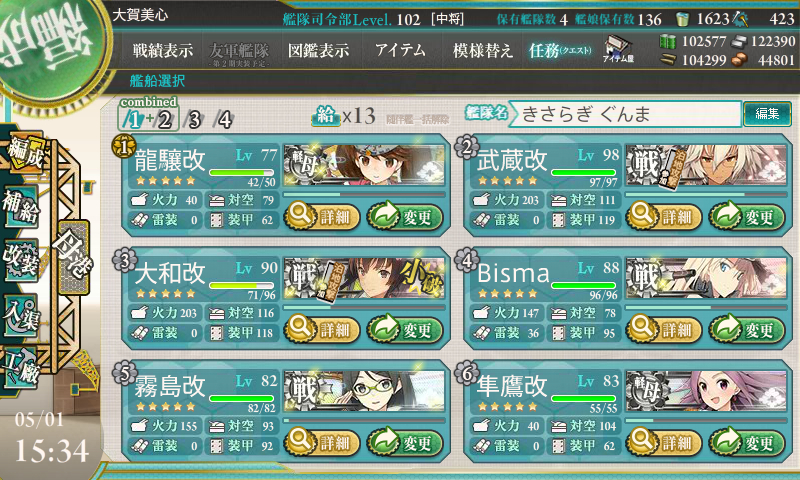The image size is (800, 480).
Task: Open the 入渠 docking sidebar icon
Action: [x=20, y=316]
